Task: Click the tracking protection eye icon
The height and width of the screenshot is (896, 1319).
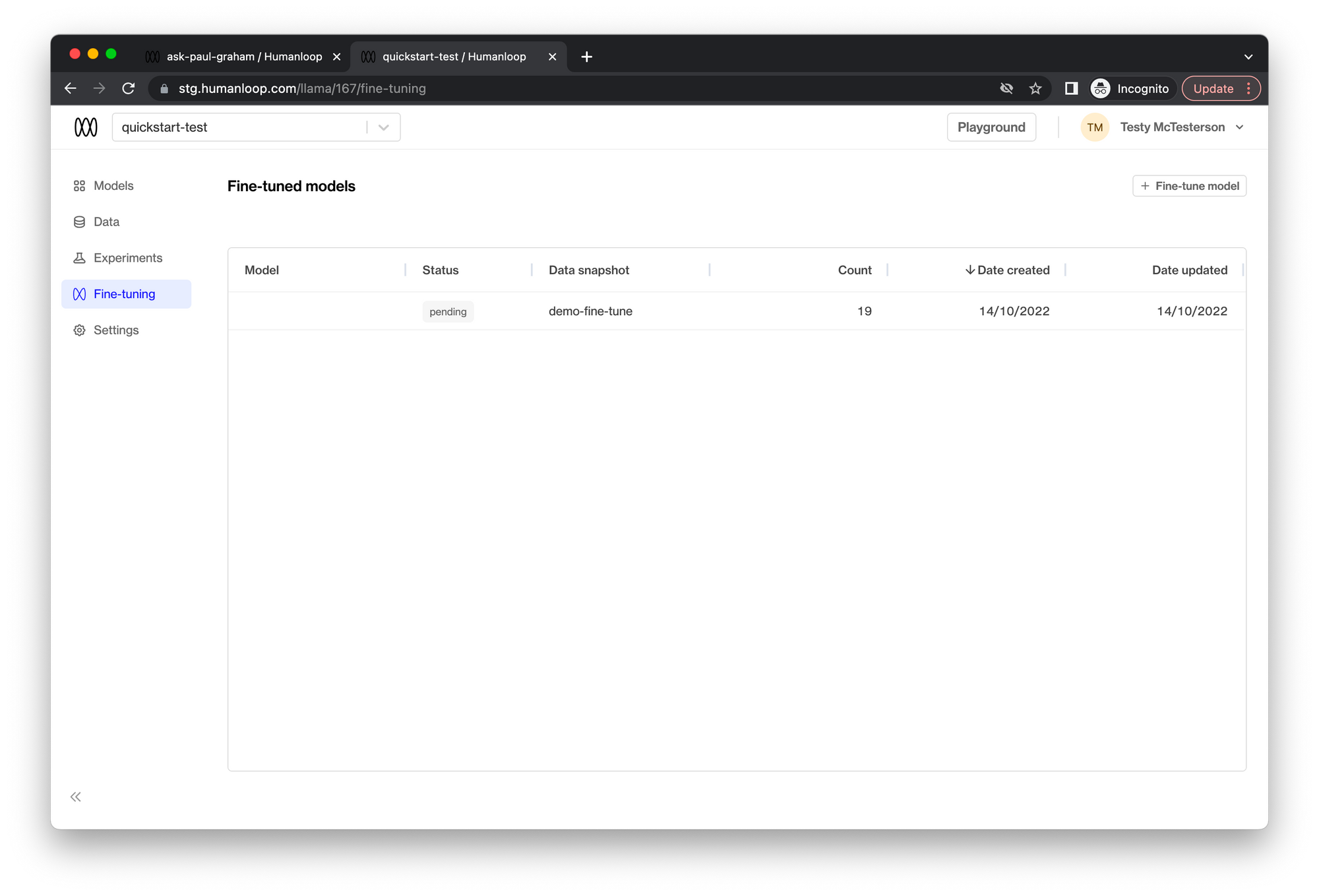Action: (1006, 88)
